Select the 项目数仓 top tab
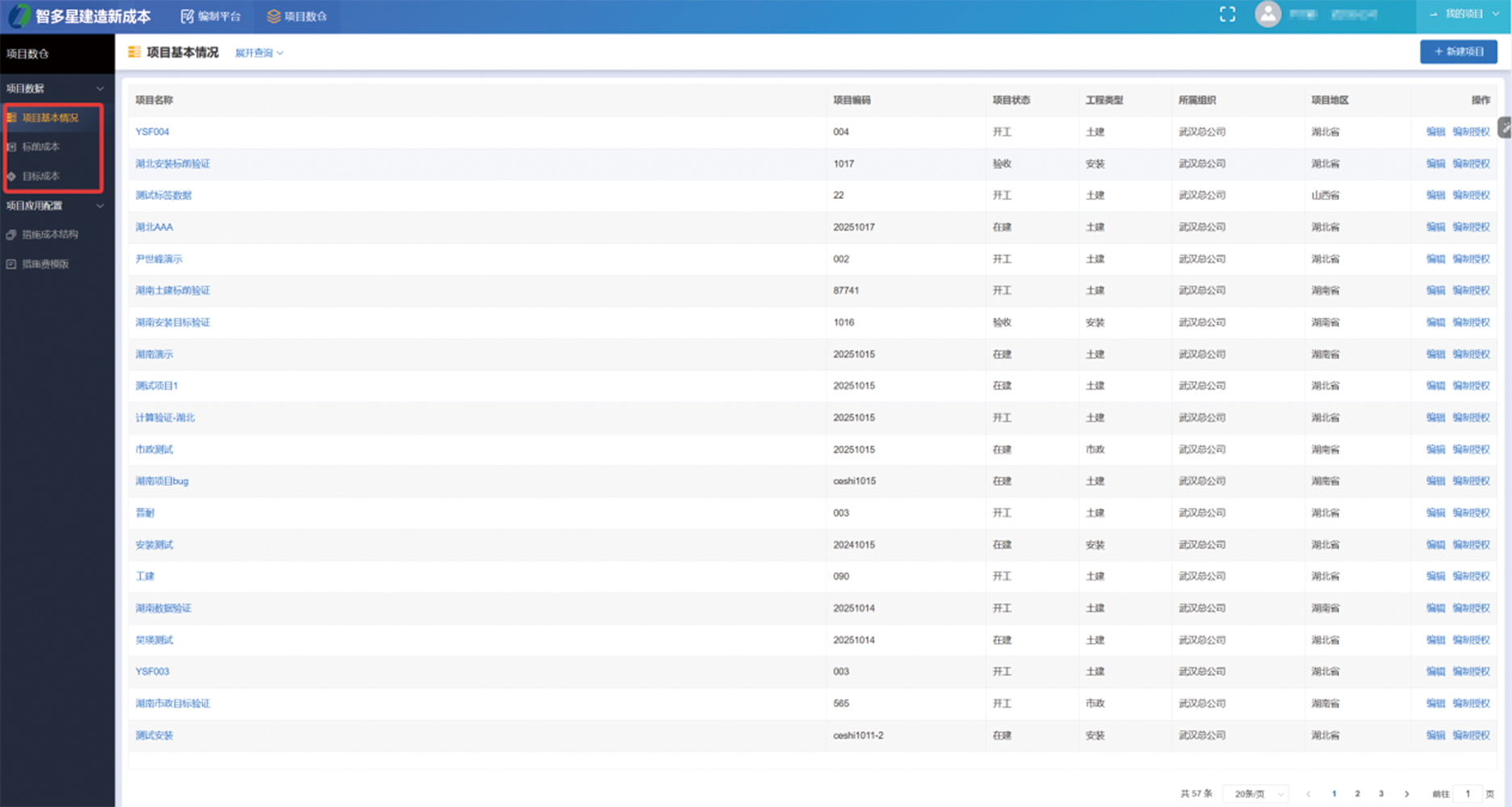1512x807 pixels. point(297,16)
